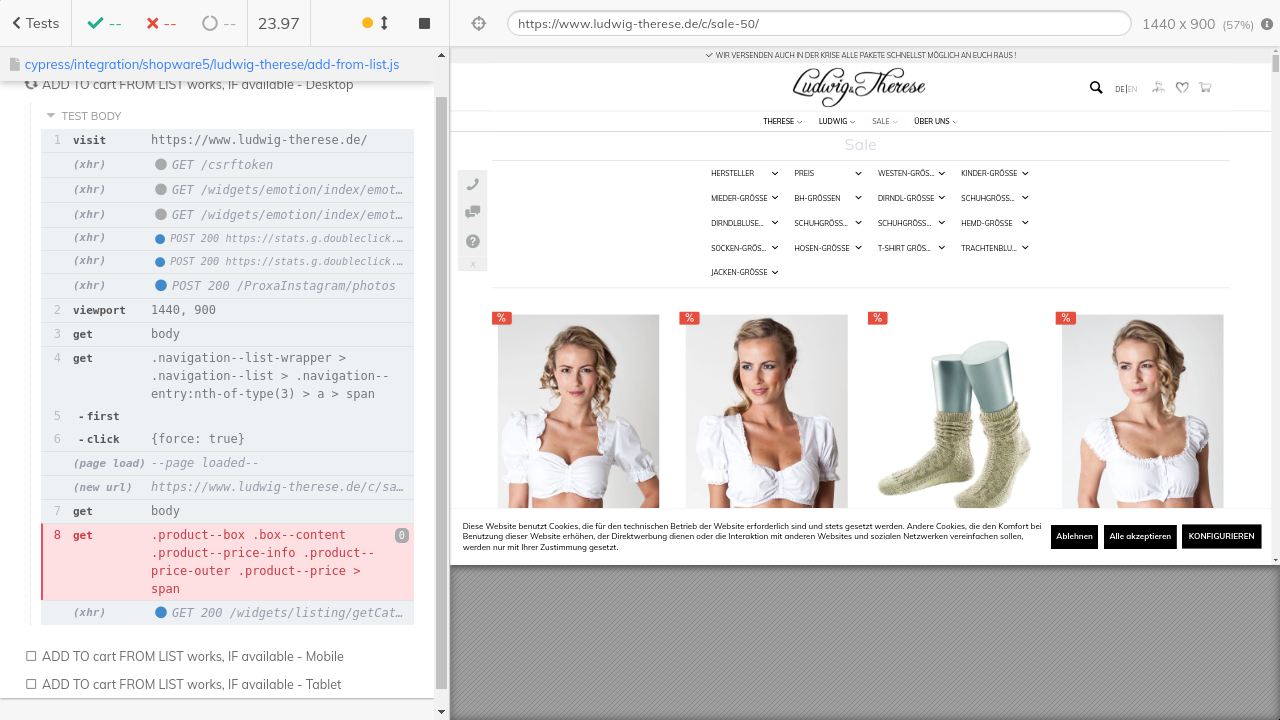The height and width of the screenshot is (720, 1280).
Task: Click the wool socks product thumbnail
Action: (954, 415)
